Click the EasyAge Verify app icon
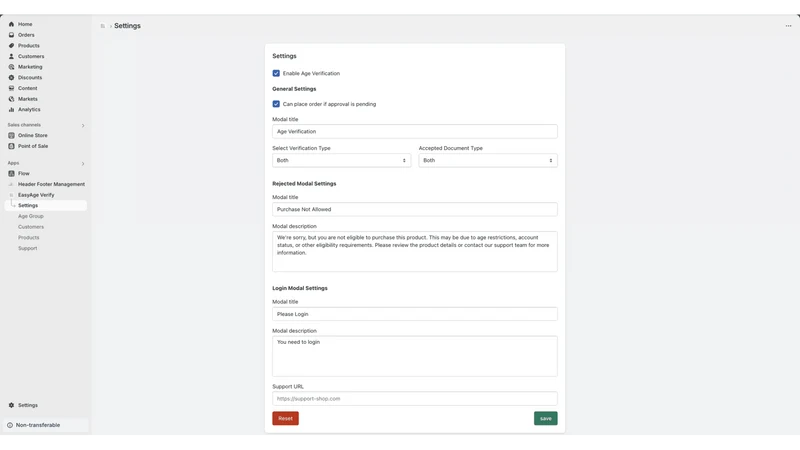800x450 pixels. (11, 195)
